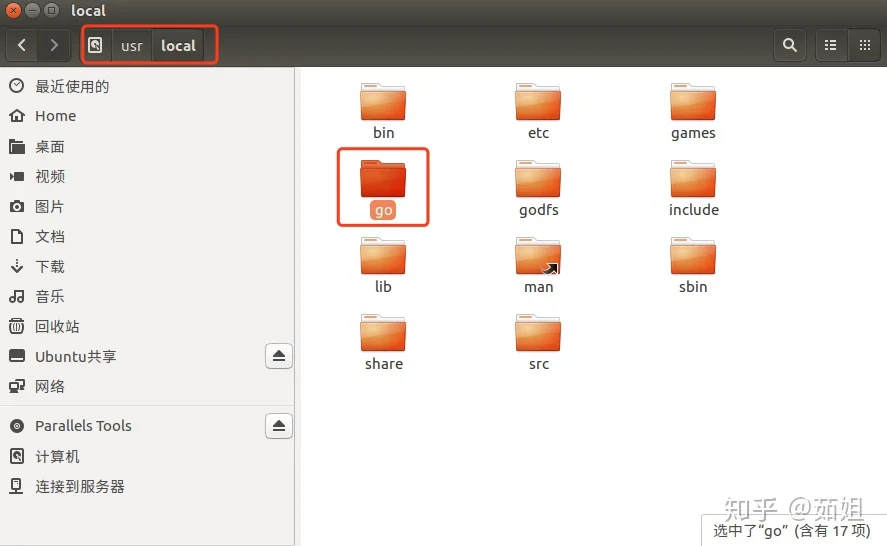This screenshot has width=887, height=546.
Task: Open 图片 in the sidebar
Action: coord(147,207)
